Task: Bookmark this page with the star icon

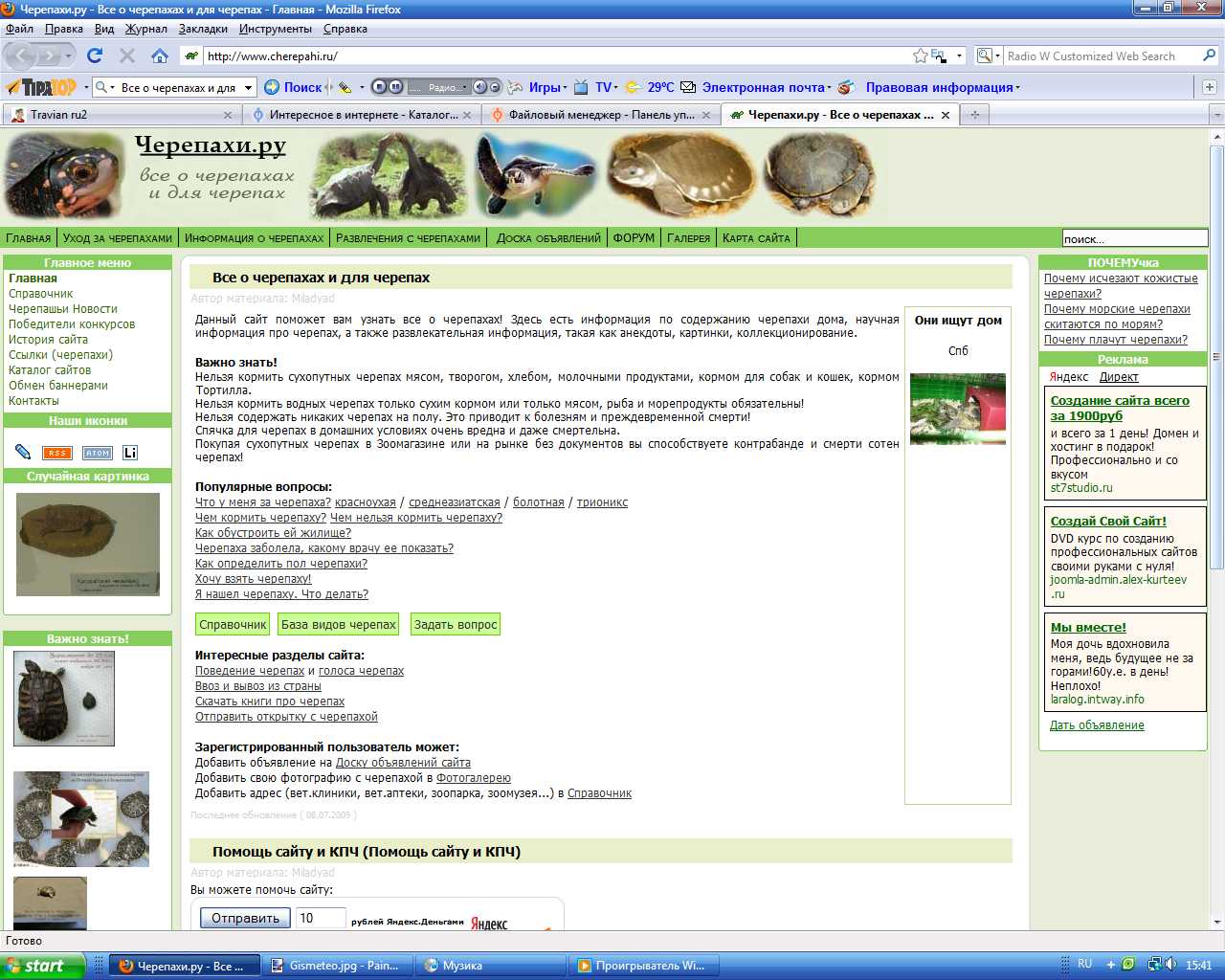Action: point(920,56)
